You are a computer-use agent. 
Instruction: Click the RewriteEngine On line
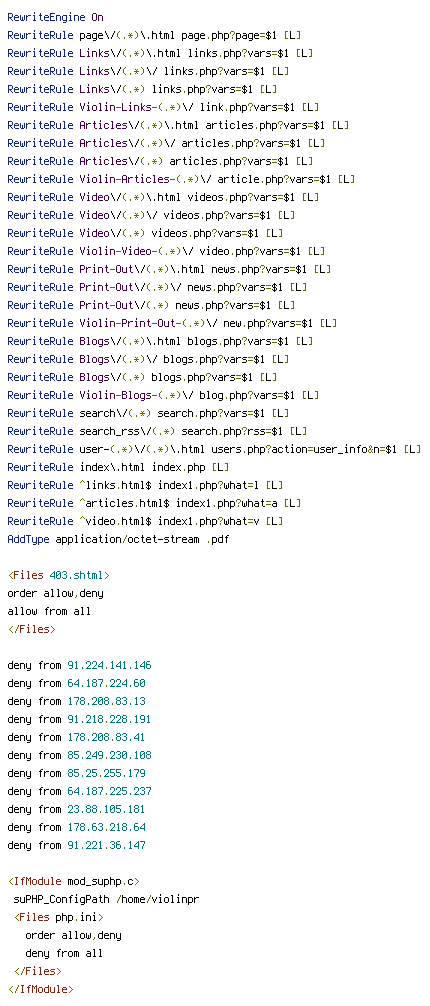[55, 17]
